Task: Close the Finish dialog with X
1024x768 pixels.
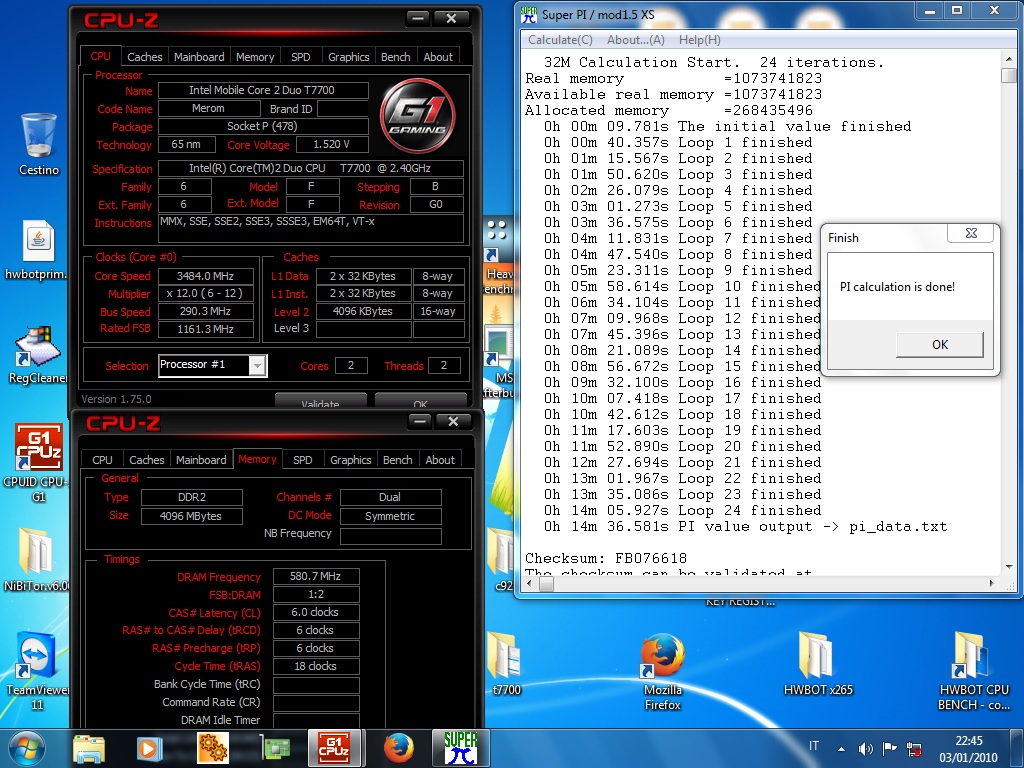Action: point(971,233)
